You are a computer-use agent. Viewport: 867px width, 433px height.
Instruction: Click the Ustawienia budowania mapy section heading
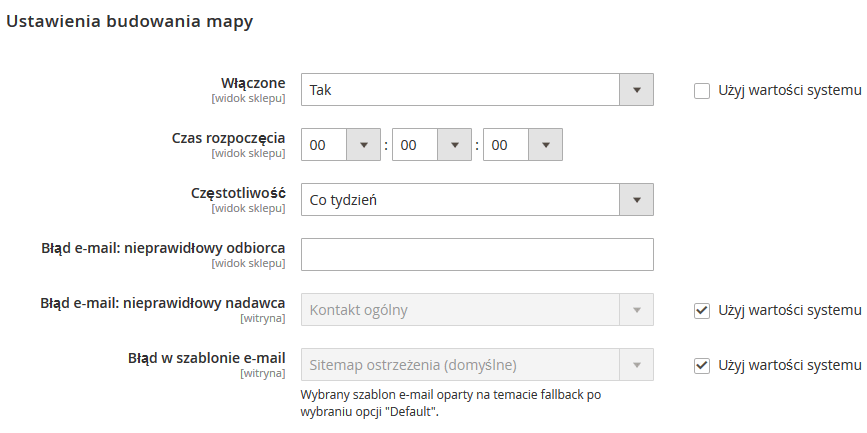(130, 21)
